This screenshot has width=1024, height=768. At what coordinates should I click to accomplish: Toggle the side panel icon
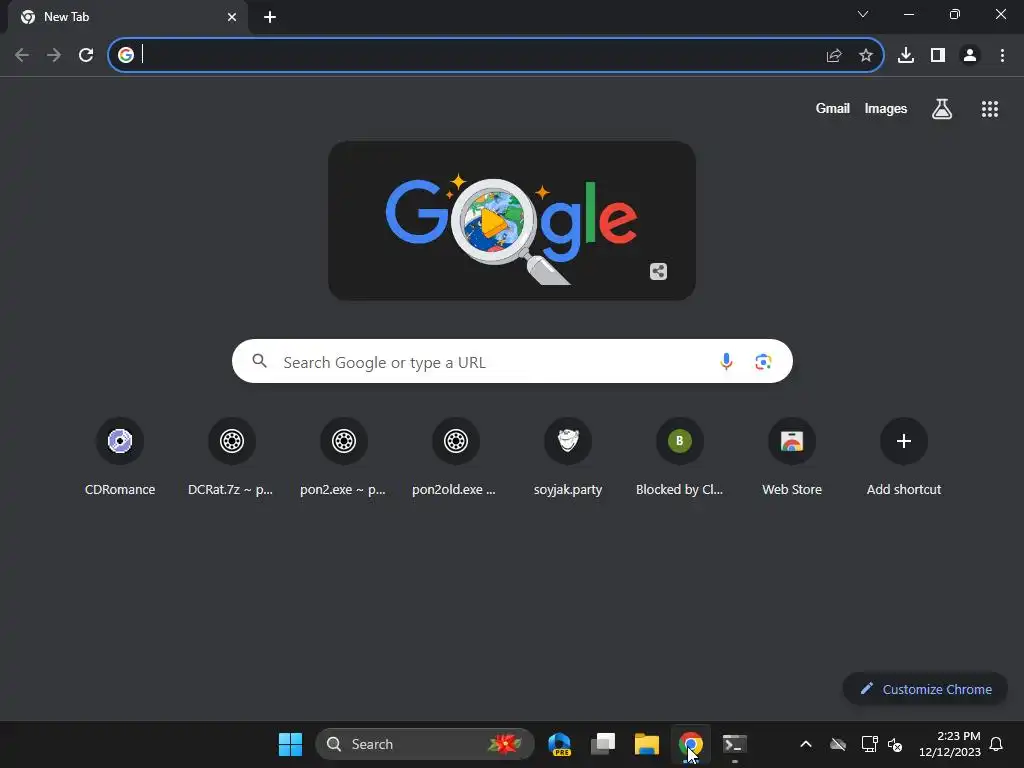(938, 56)
